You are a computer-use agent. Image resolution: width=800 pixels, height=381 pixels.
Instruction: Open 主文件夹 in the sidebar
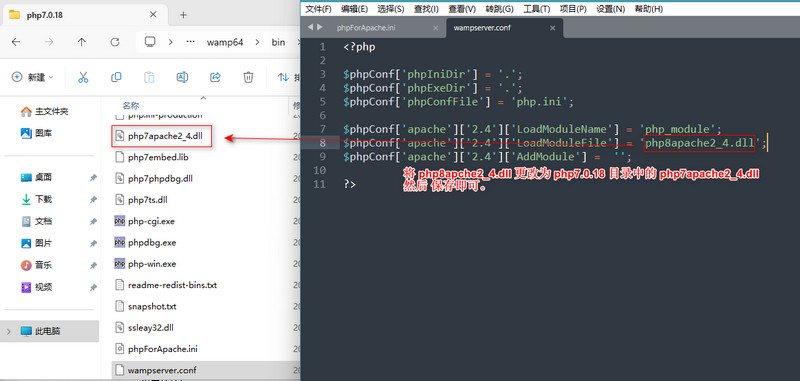(x=44, y=111)
